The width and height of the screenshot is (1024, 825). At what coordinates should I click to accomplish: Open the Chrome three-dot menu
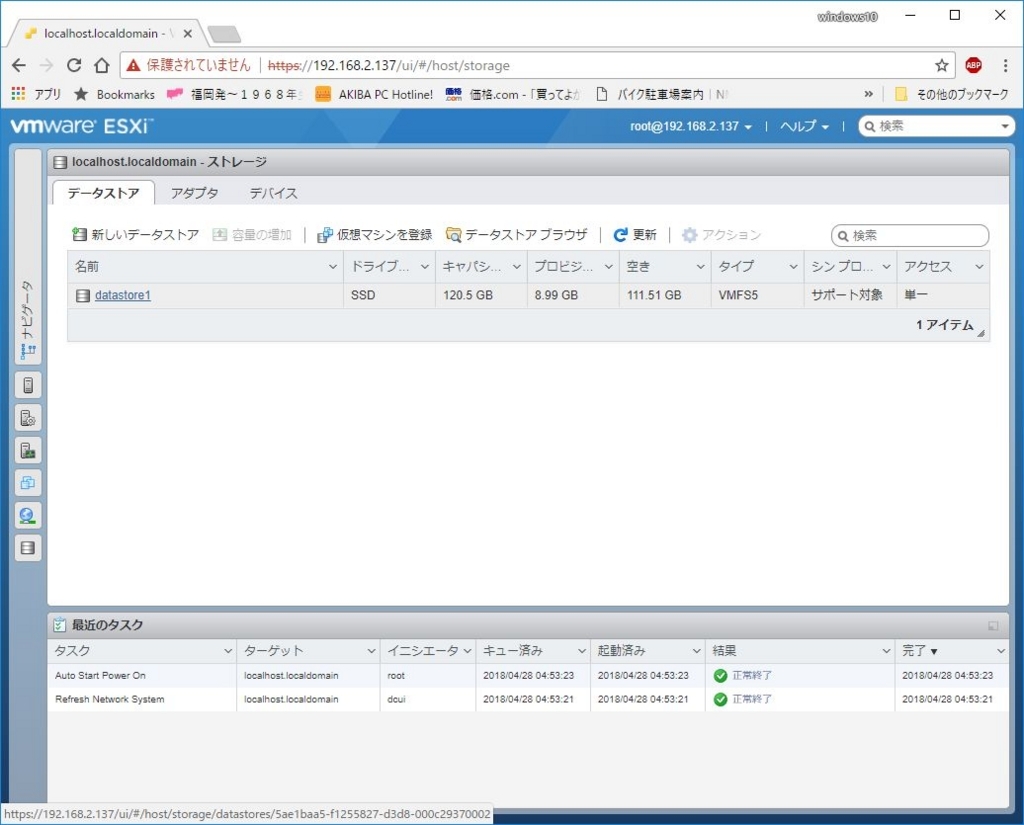(x=1005, y=65)
